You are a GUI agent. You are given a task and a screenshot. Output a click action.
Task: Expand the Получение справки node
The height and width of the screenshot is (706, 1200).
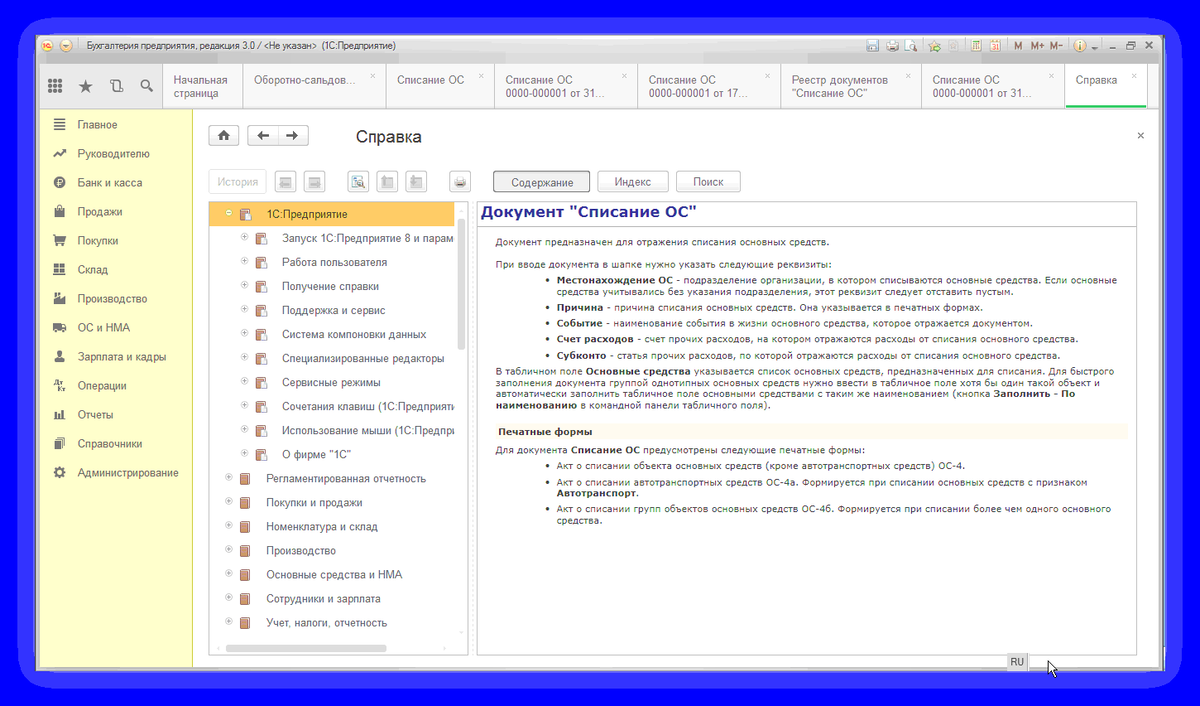[x=245, y=286]
